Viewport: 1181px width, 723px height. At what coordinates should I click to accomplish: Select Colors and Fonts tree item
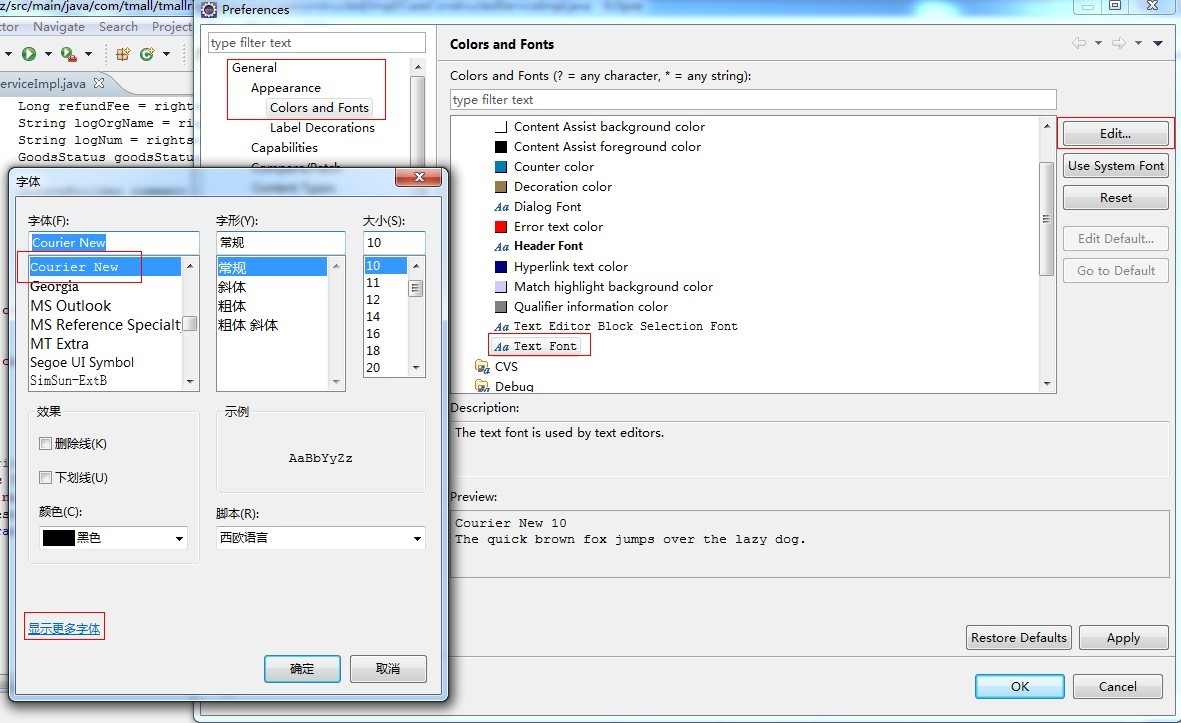click(x=319, y=108)
